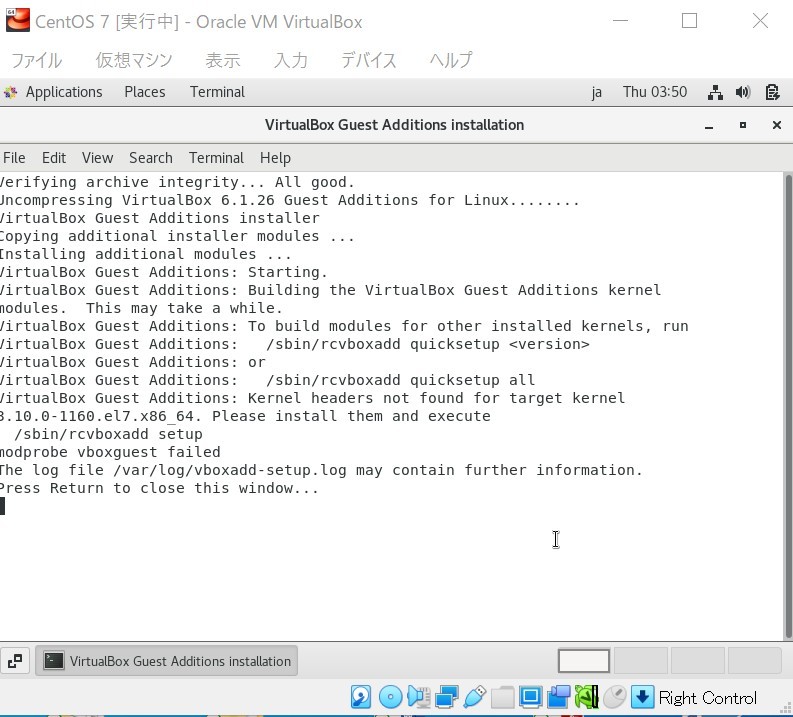This screenshot has height=717, width=793.
Task: Open the Terminal menu in the terminal menubar
Action: pyautogui.click(x=216, y=158)
